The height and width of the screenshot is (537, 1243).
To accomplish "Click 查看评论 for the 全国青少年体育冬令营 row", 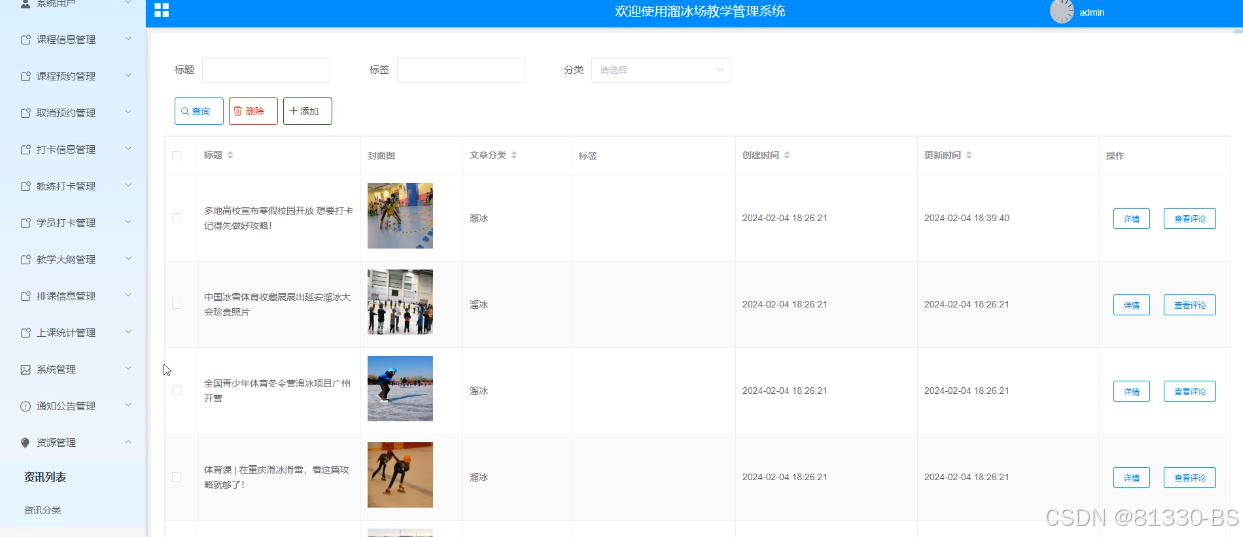I will (x=1190, y=391).
